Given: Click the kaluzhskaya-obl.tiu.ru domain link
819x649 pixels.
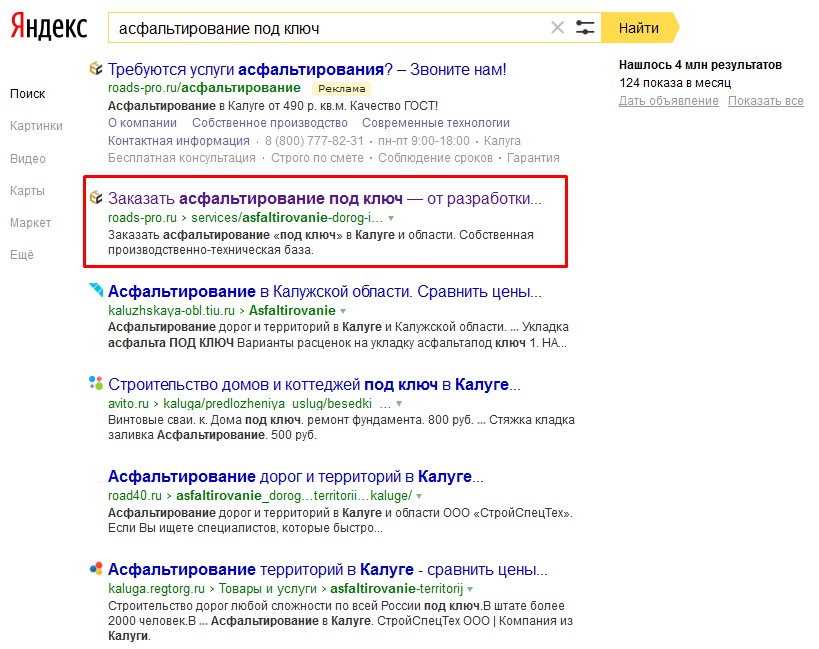Looking at the screenshot, I should coord(171,311).
